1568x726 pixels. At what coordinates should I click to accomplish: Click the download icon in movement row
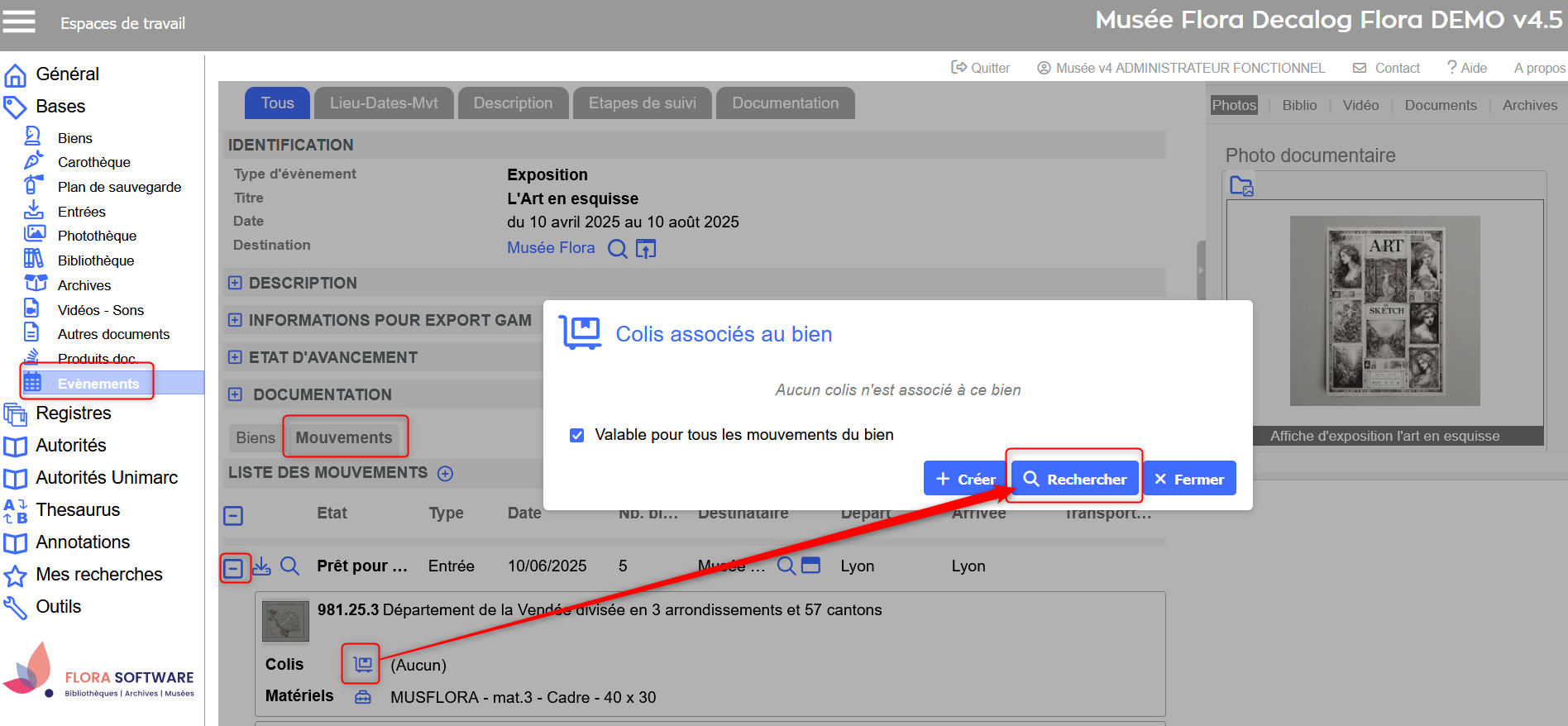click(x=261, y=566)
